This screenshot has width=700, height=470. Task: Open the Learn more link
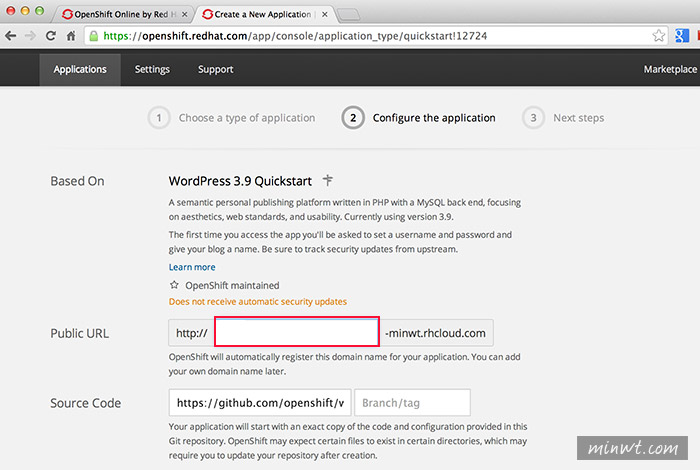point(192,267)
